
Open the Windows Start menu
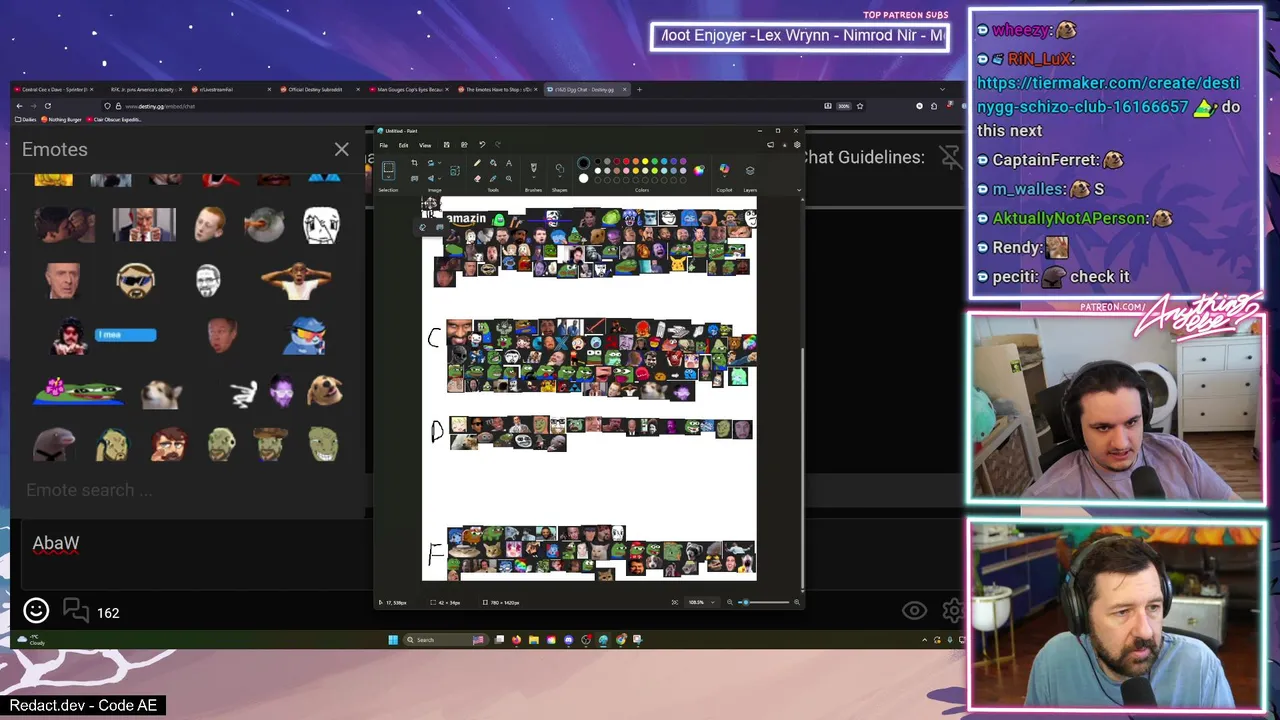393,640
